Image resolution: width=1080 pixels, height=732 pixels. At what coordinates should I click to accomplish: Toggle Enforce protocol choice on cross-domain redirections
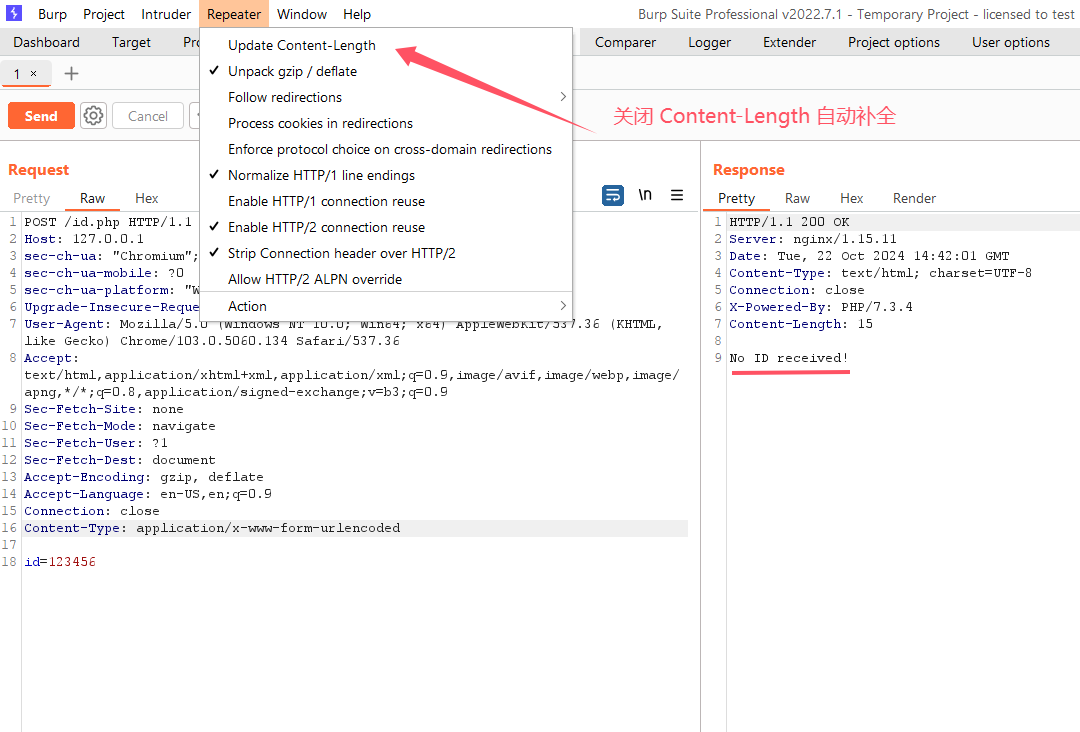390,149
